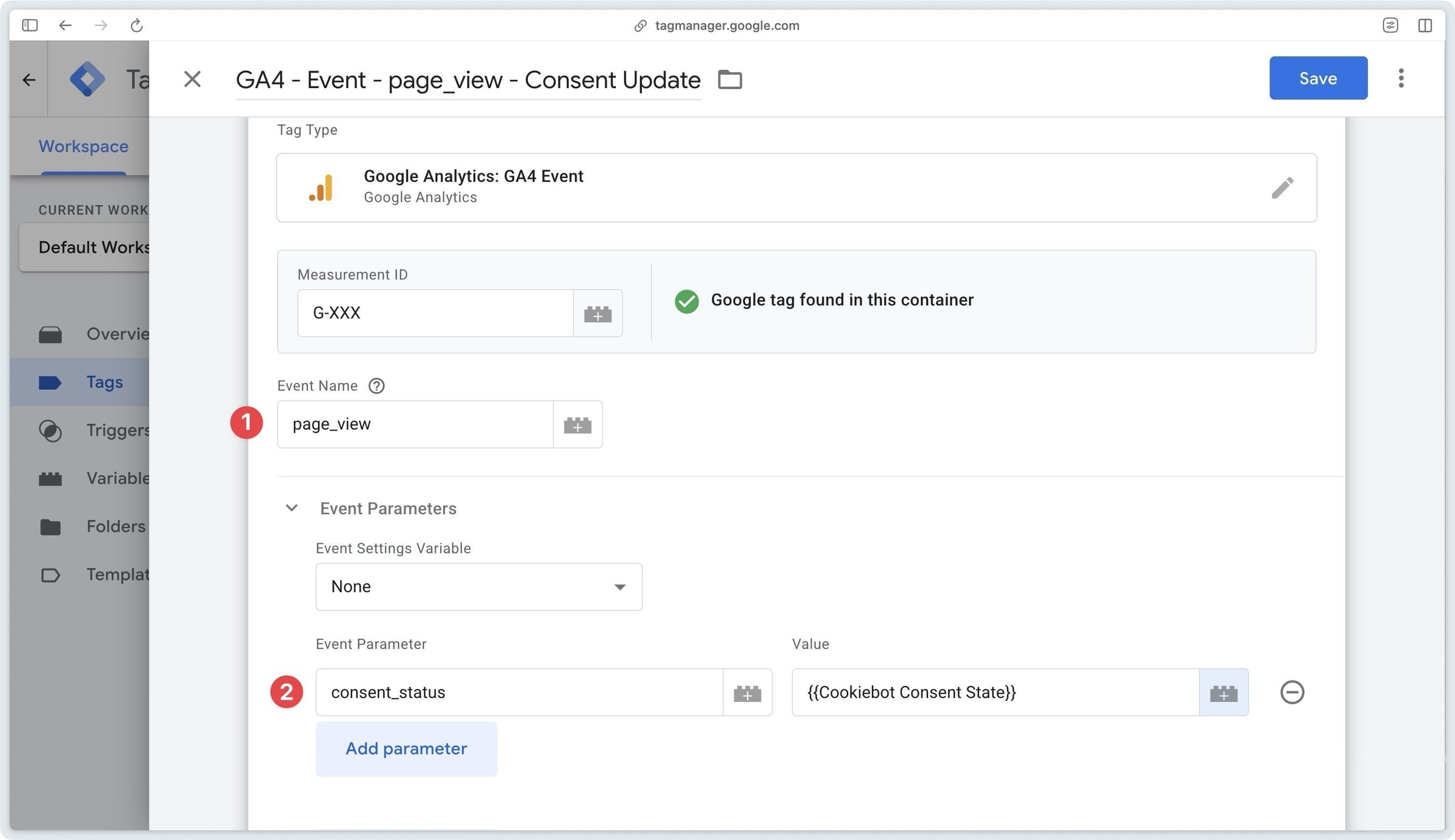This screenshot has width=1455, height=840.
Task: Reload the browser page
Action: point(136,25)
